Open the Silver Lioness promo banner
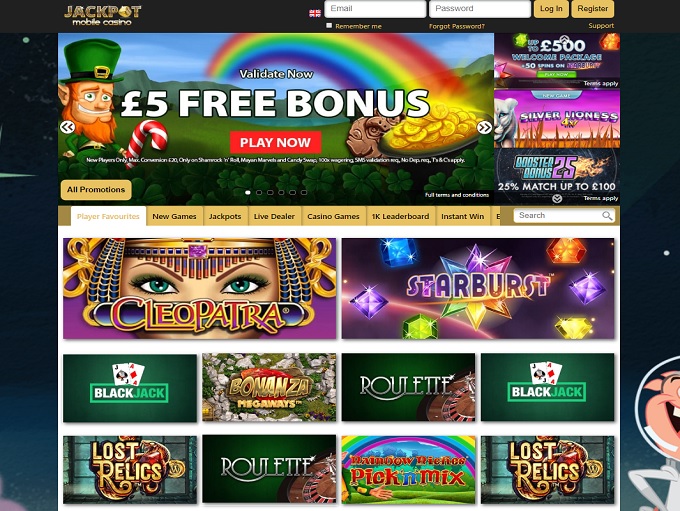The image size is (680, 511). point(557,118)
